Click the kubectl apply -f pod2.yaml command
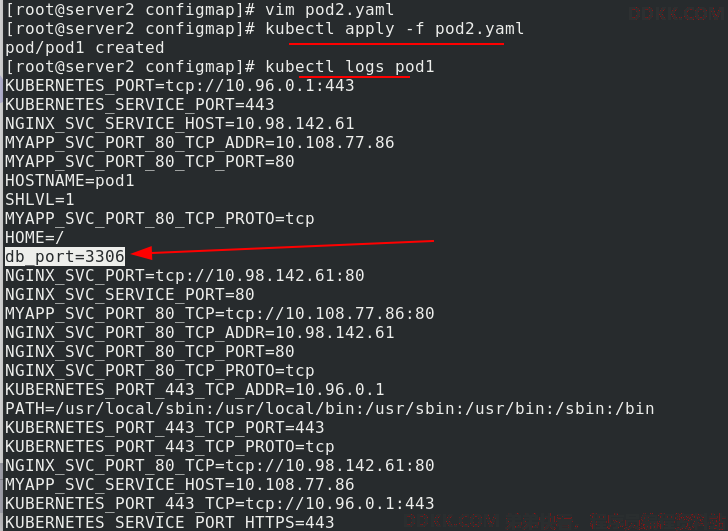728x531 pixels. click(x=395, y=29)
